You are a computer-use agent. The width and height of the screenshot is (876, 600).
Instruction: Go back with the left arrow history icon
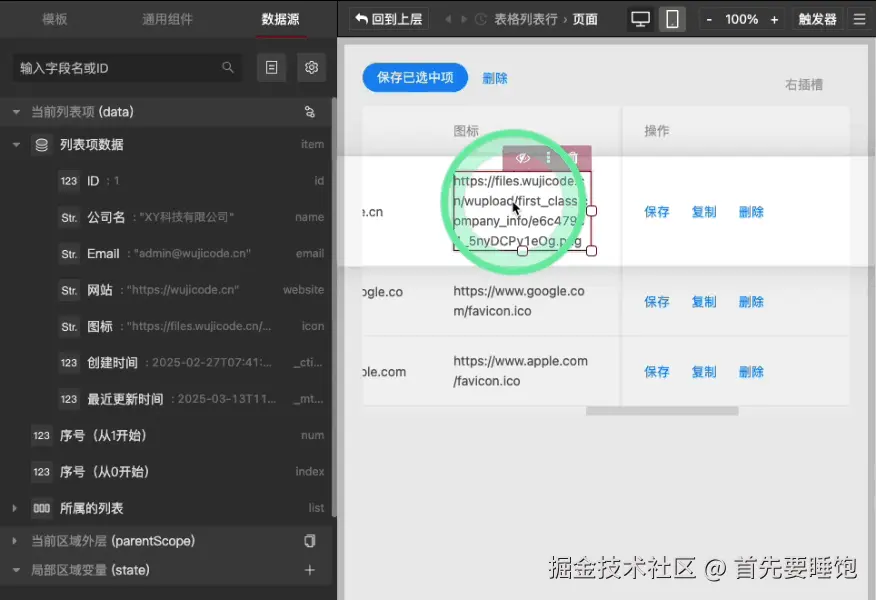tap(447, 19)
